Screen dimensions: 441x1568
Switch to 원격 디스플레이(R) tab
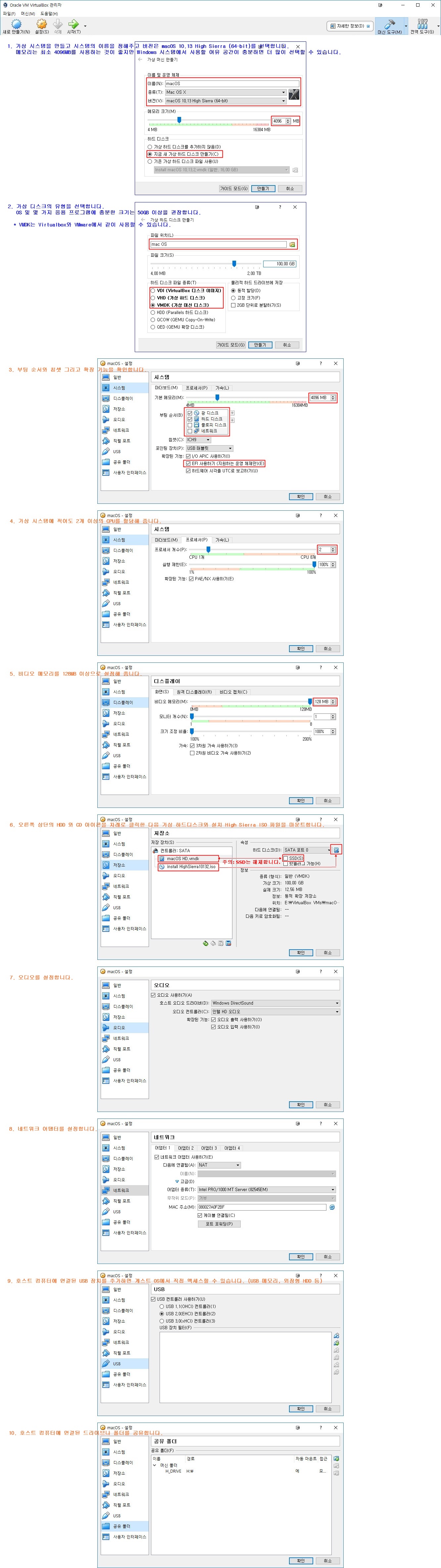tap(194, 692)
